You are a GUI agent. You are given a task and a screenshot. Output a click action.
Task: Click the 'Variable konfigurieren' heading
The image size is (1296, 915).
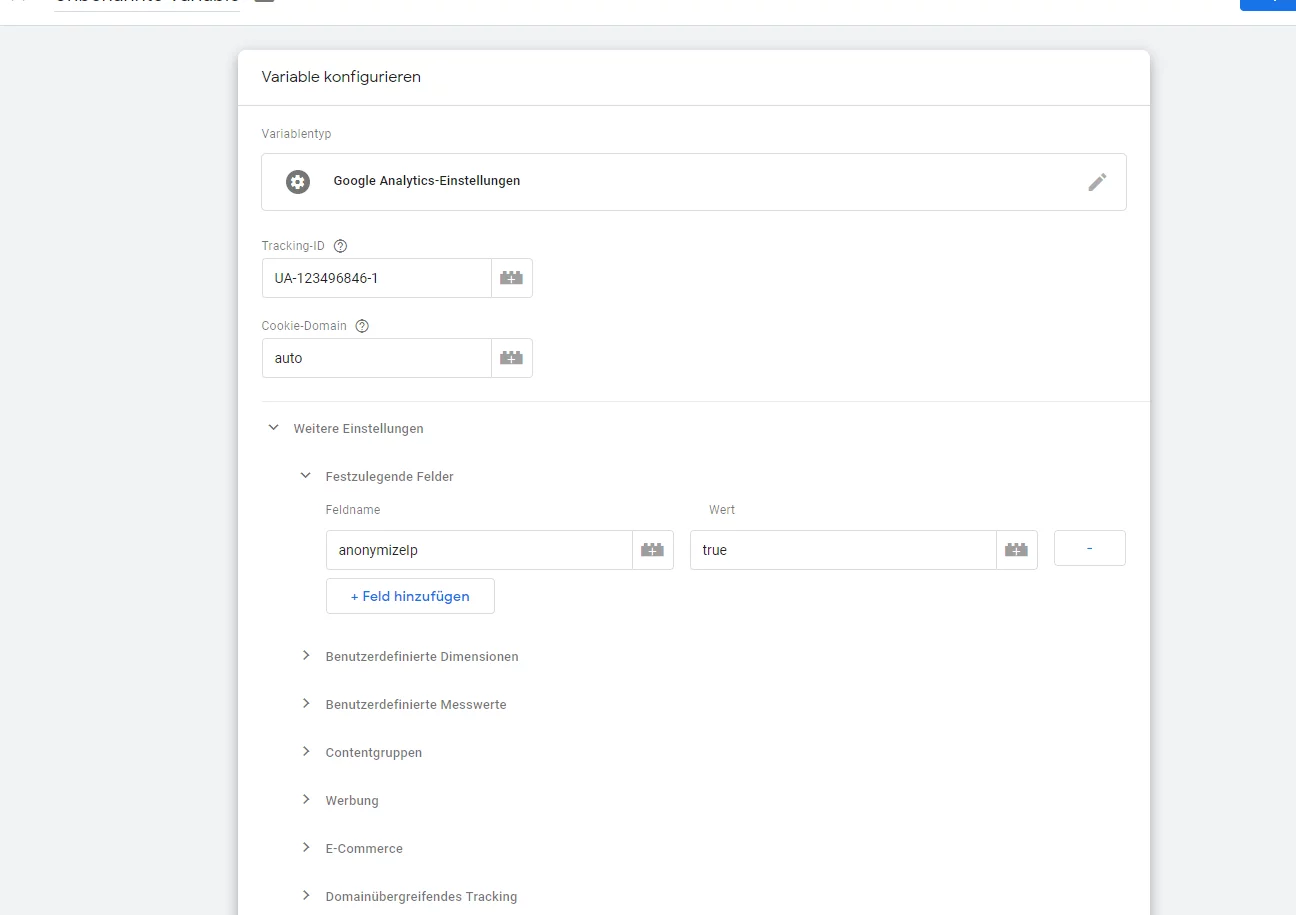(341, 77)
